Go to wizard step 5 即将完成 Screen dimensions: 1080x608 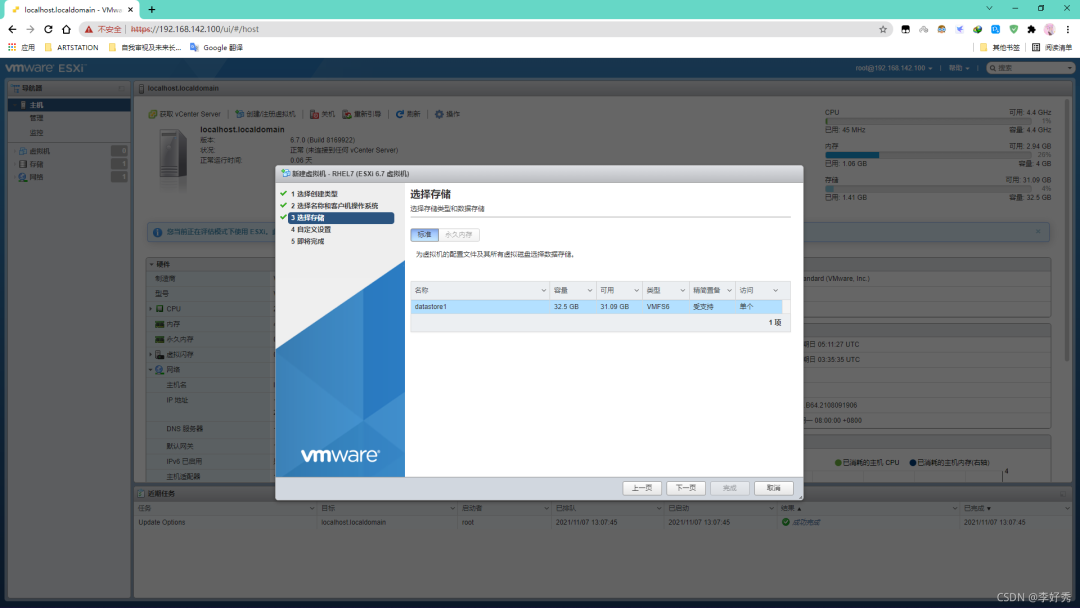(x=307, y=242)
